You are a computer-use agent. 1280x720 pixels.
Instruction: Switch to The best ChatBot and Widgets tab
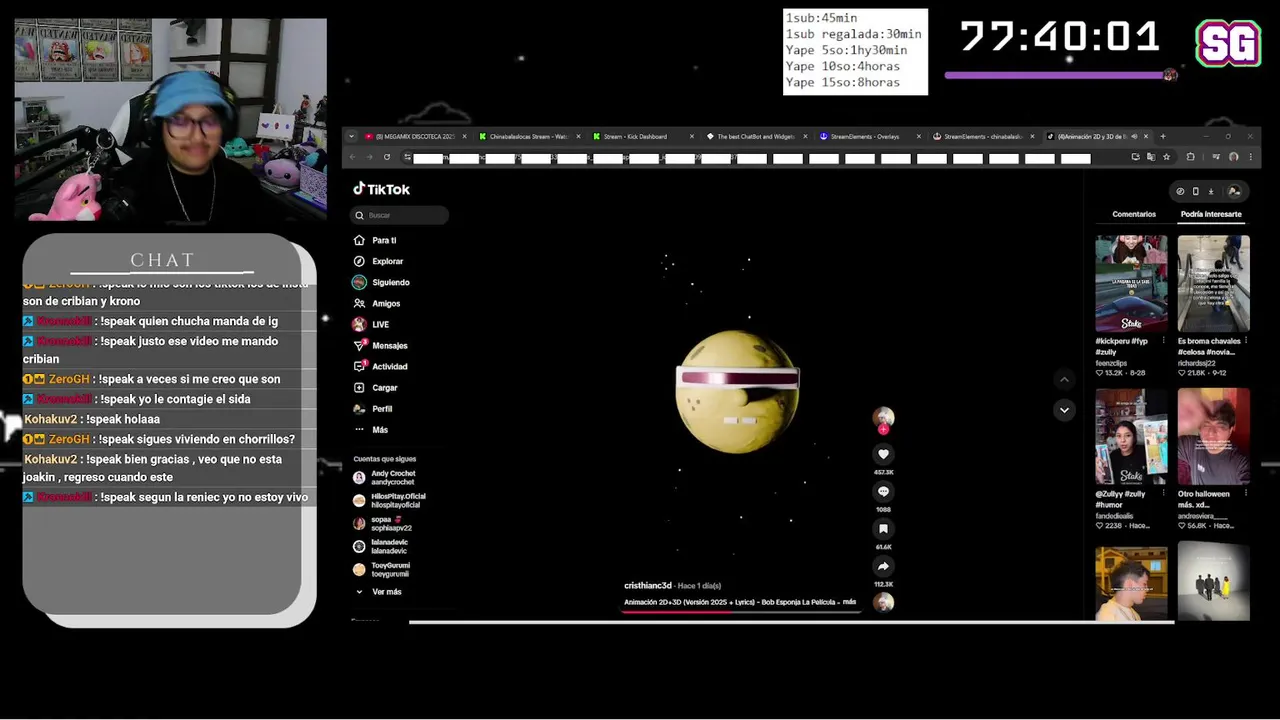[x=755, y=136]
